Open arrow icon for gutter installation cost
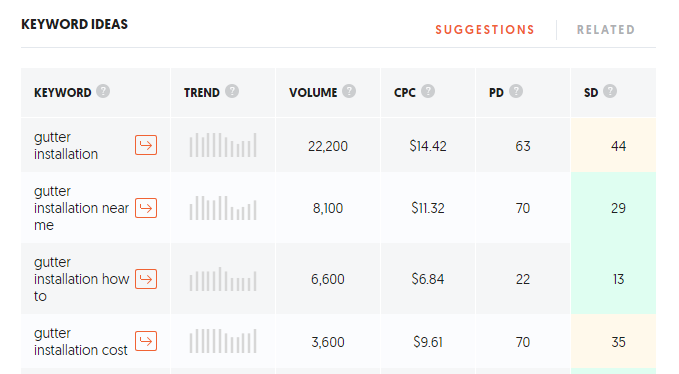This screenshot has height=374, width=679. coord(146,341)
